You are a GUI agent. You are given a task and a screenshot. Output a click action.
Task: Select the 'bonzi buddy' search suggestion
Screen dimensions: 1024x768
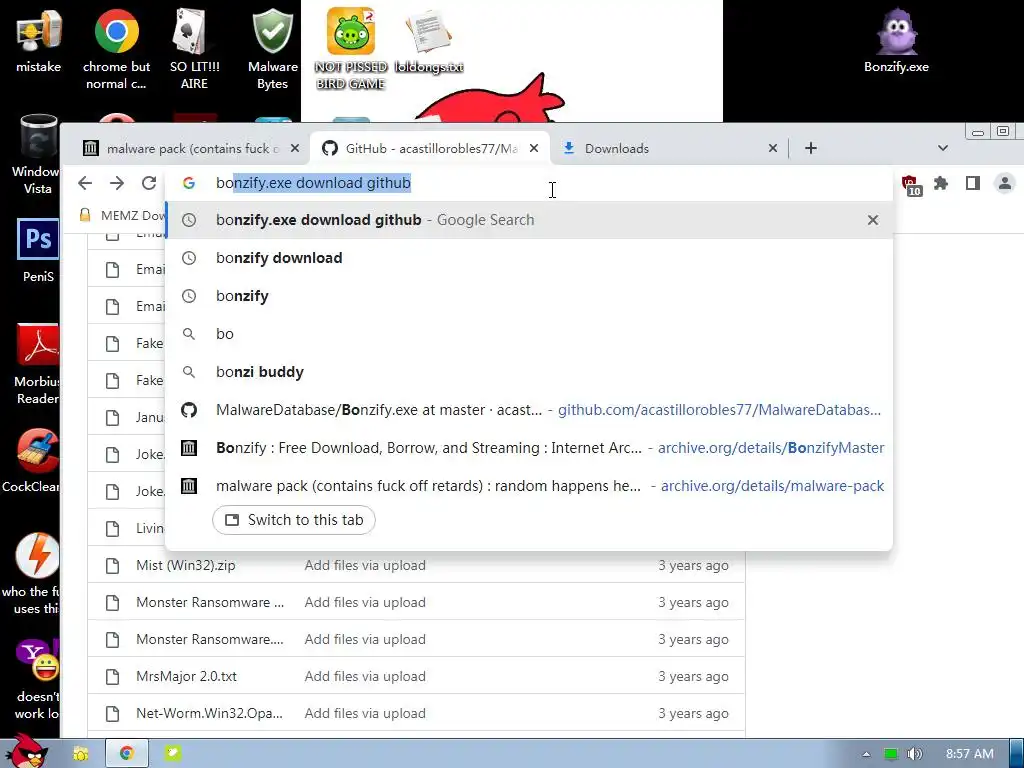[x=529, y=372]
